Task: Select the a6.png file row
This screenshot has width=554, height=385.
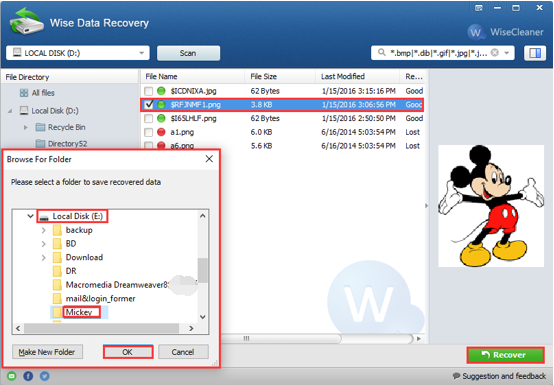Action: [x=283, y=146]
